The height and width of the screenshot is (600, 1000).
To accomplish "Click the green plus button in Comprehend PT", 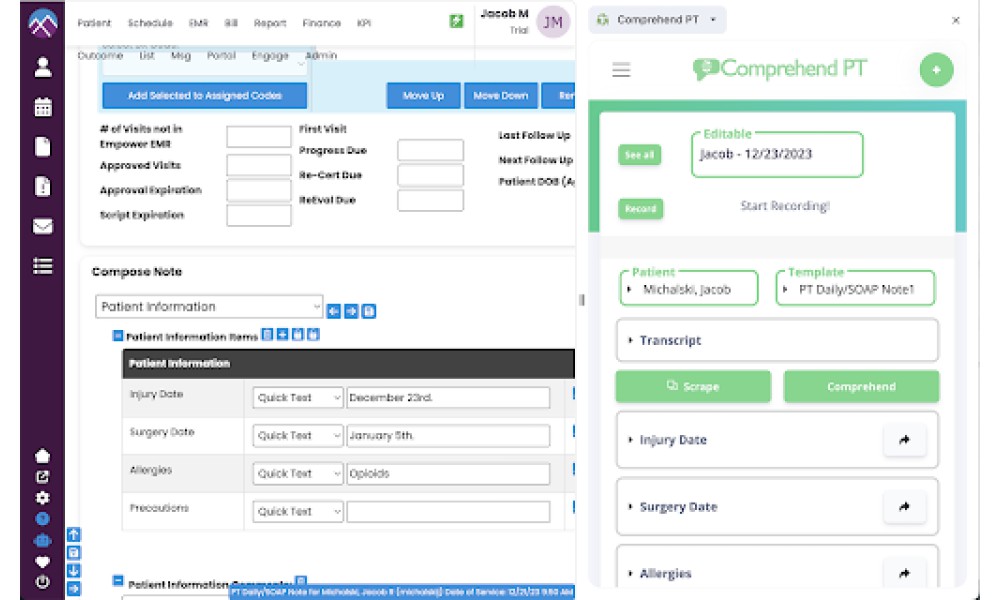I will pyautogui.click(x=936, y=70).
